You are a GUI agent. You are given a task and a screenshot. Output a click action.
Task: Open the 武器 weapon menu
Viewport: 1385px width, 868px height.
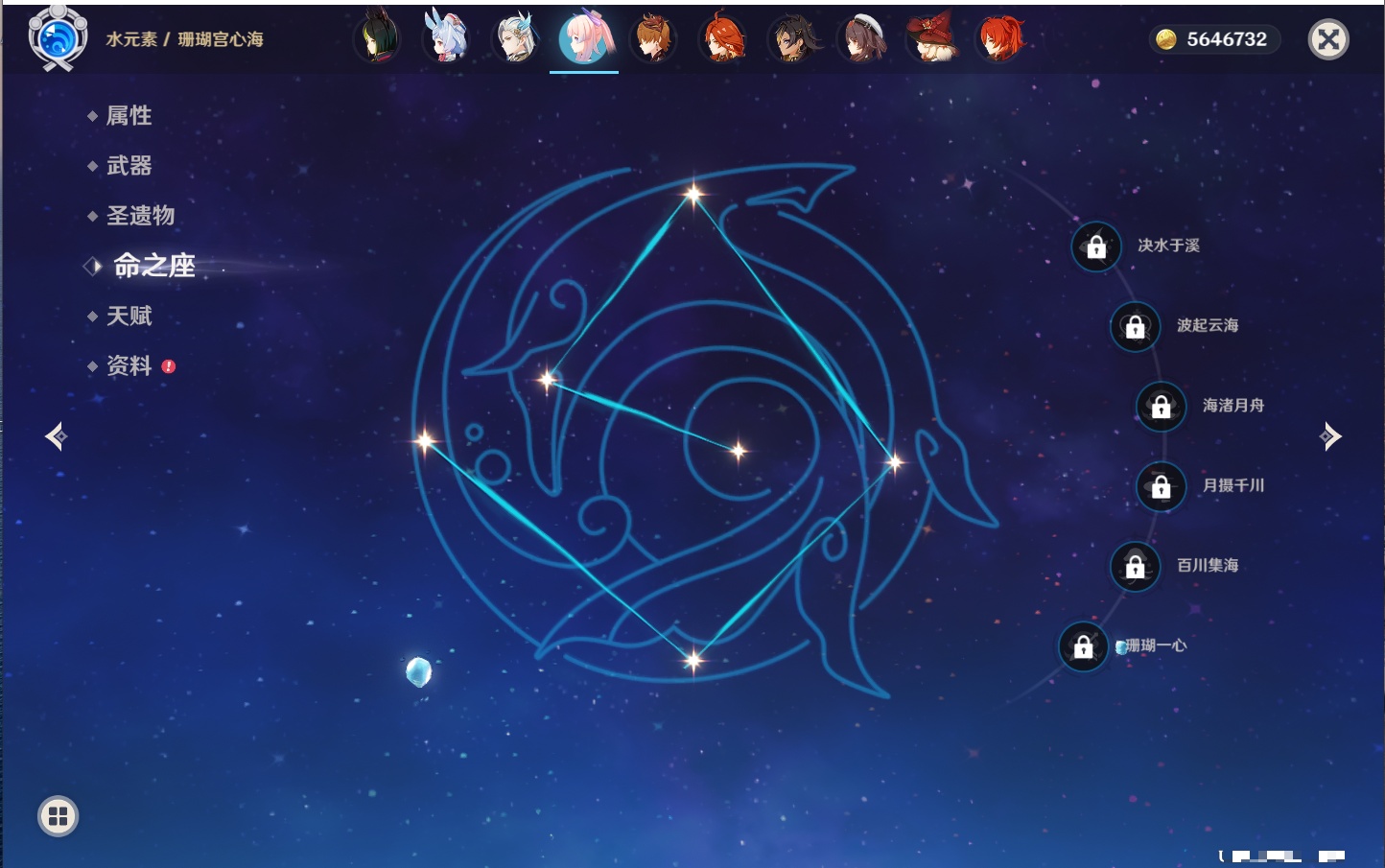tap(129, 166)
